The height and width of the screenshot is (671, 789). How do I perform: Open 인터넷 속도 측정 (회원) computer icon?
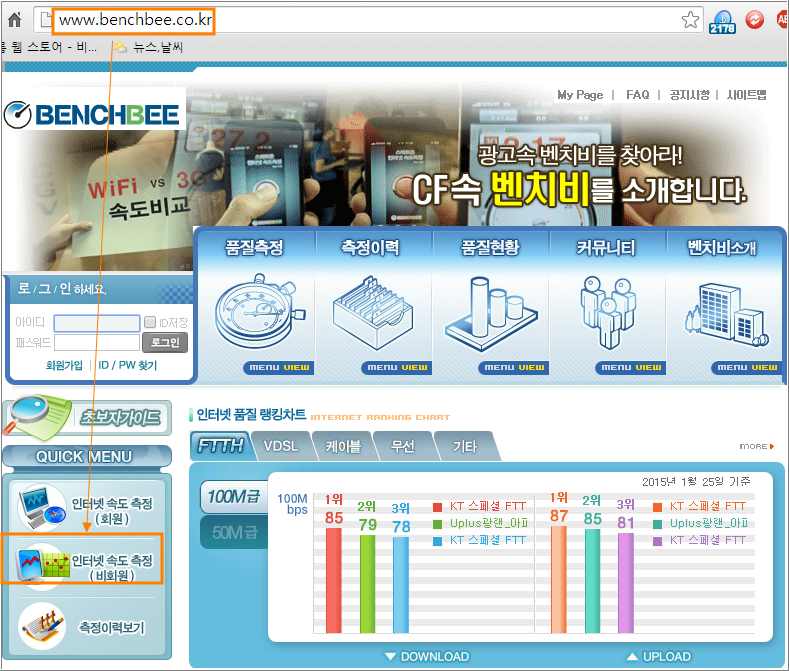(x=42, y=507)
